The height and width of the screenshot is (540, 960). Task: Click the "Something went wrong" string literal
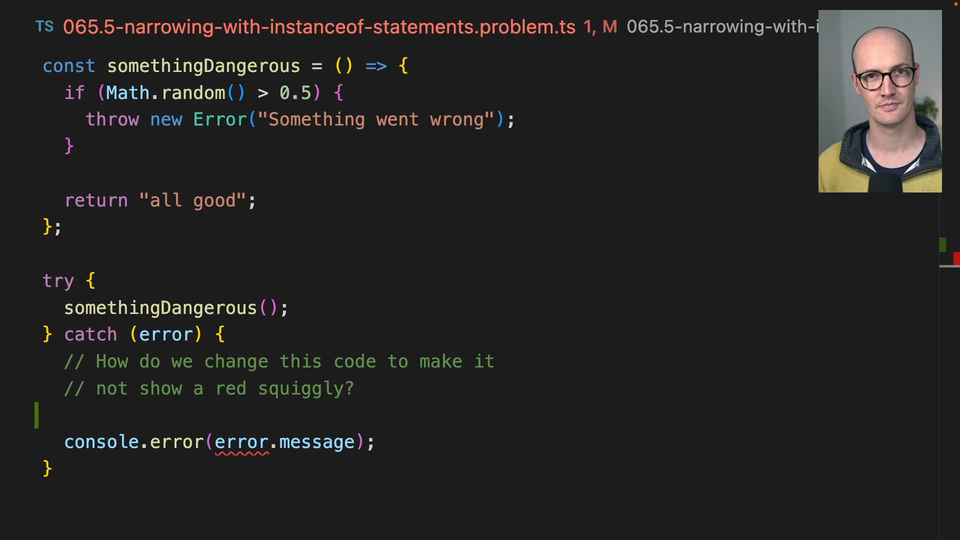tap(380, 119)
